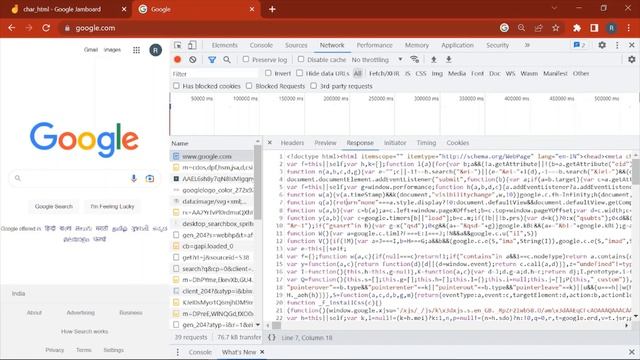Open Network panel settings gear icon
Viewport: 640px width, 360px height.
coord(631,60)
